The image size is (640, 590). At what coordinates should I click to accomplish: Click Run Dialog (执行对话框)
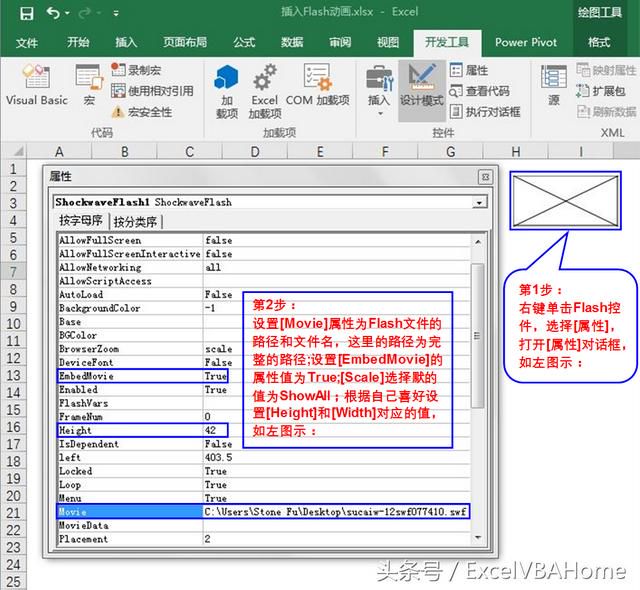pyautogui.click(x=485, y=111)
